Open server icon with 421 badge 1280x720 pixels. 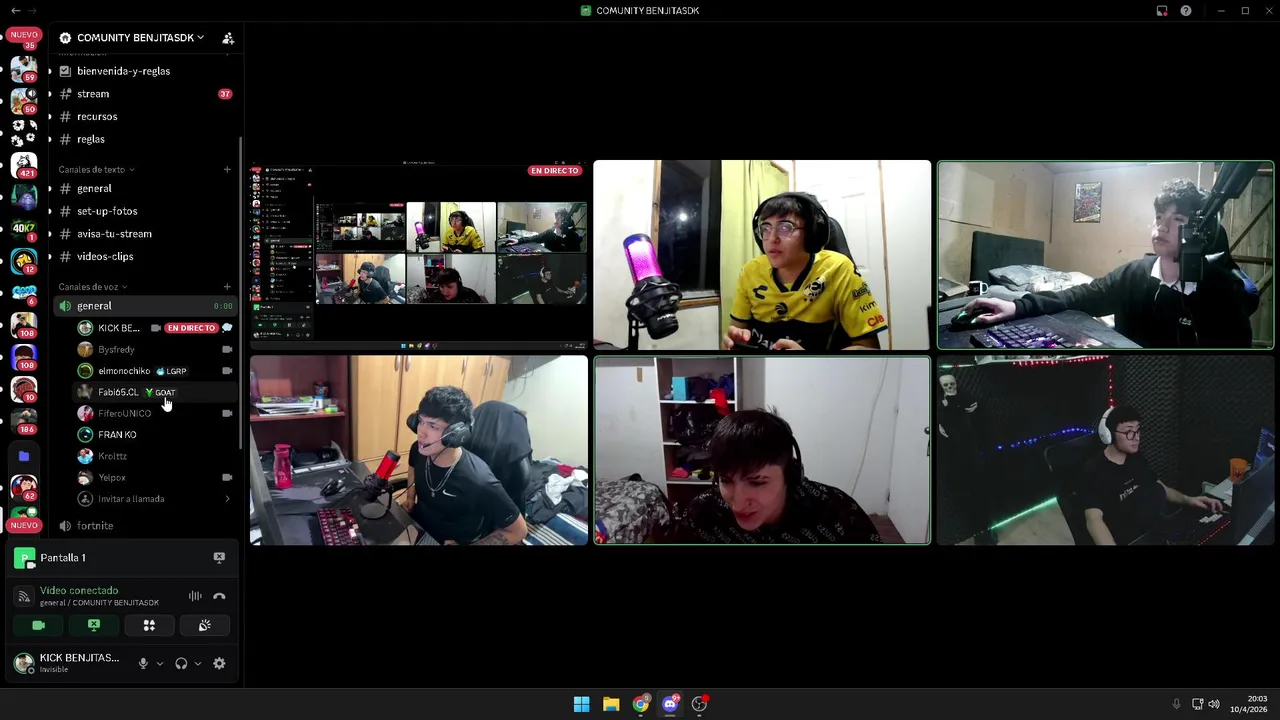point(24,165)
